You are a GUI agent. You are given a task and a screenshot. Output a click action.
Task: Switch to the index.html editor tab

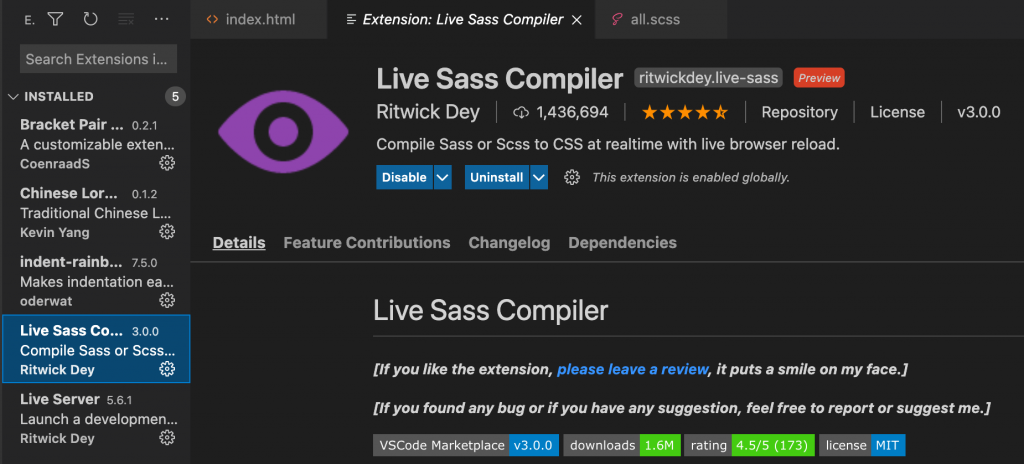tap(259, 20)
